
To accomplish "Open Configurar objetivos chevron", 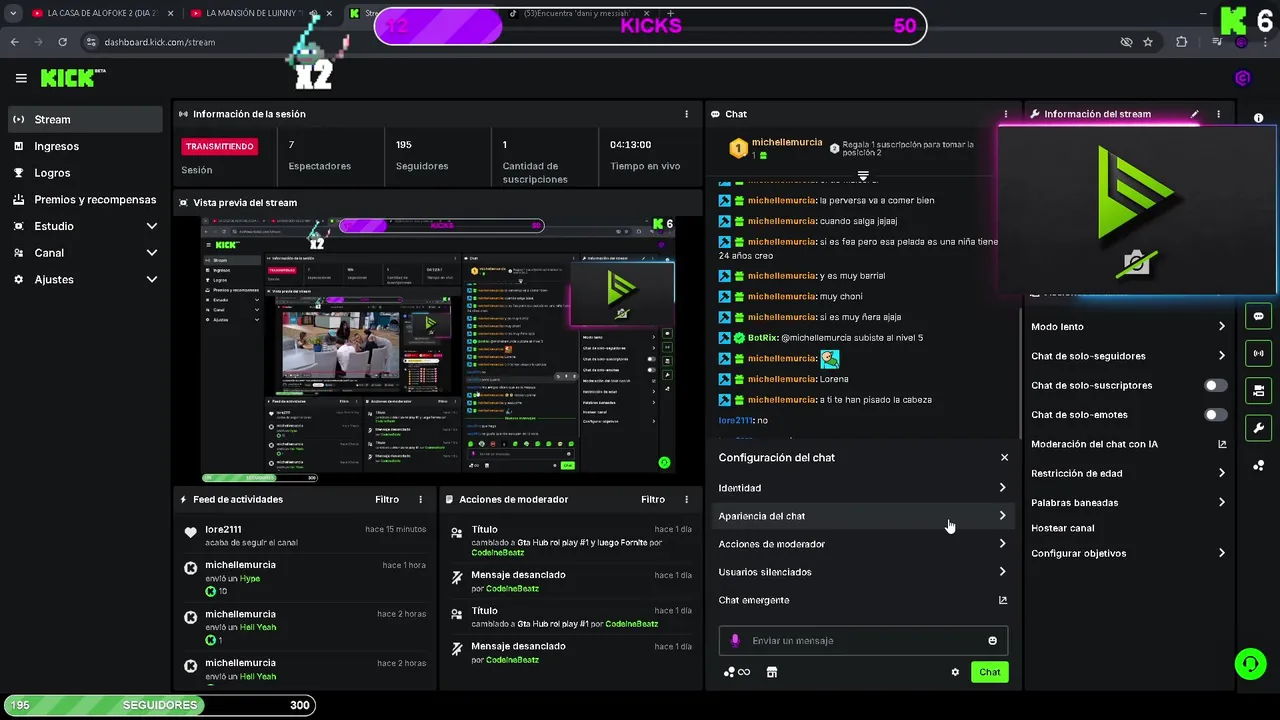I will point(1221,553).
